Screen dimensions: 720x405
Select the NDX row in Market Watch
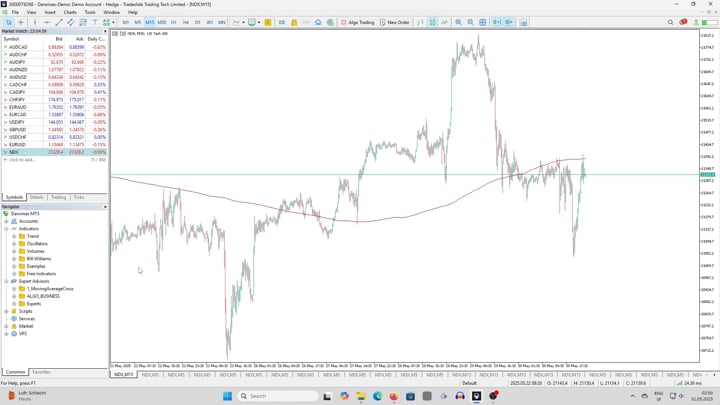coord(54,152)
